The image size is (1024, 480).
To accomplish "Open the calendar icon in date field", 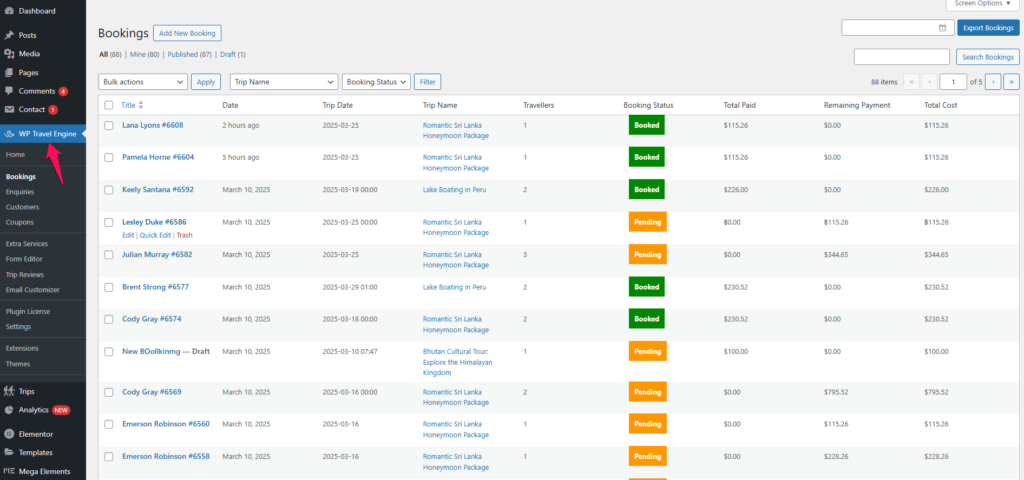I will click(942, 28).
